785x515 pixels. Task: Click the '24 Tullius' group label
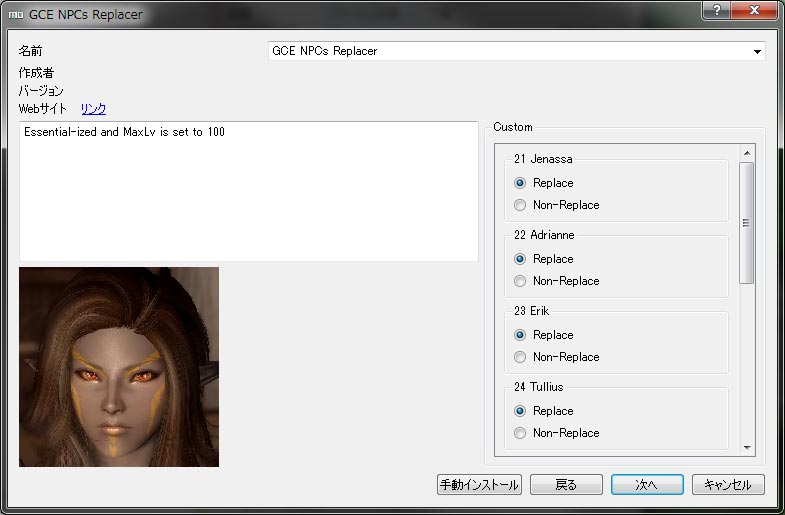coord(539,387)
